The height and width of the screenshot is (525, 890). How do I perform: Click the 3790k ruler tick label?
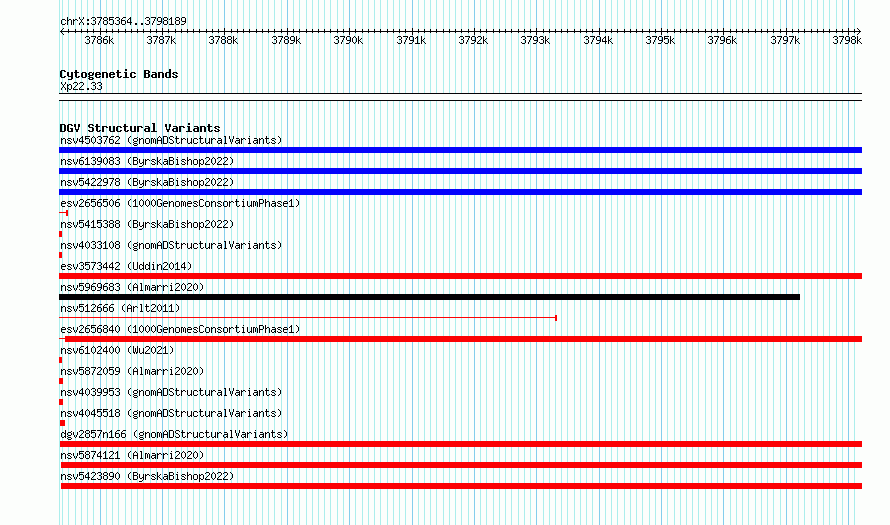click(348, 40)
